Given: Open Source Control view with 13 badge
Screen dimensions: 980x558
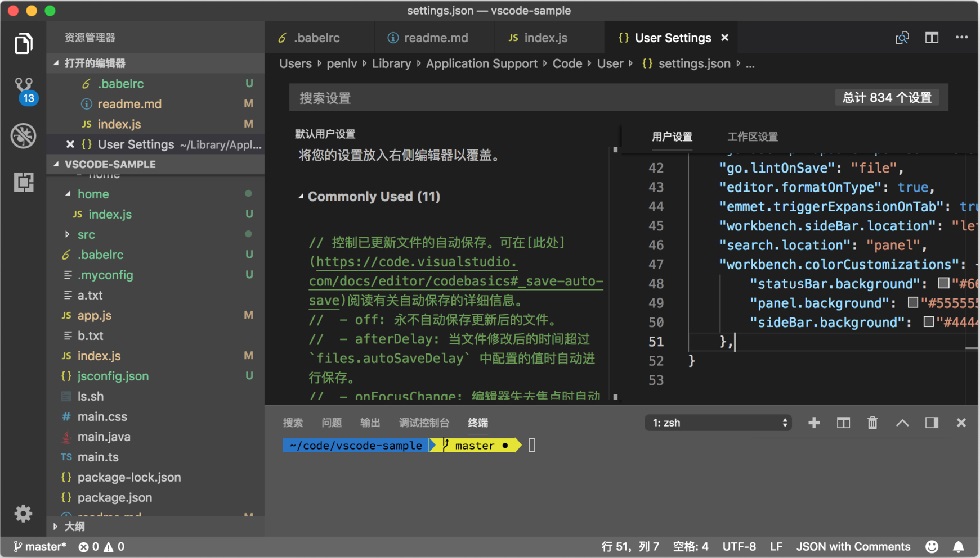Looking at the screenshot, I should tap(25, 91).
